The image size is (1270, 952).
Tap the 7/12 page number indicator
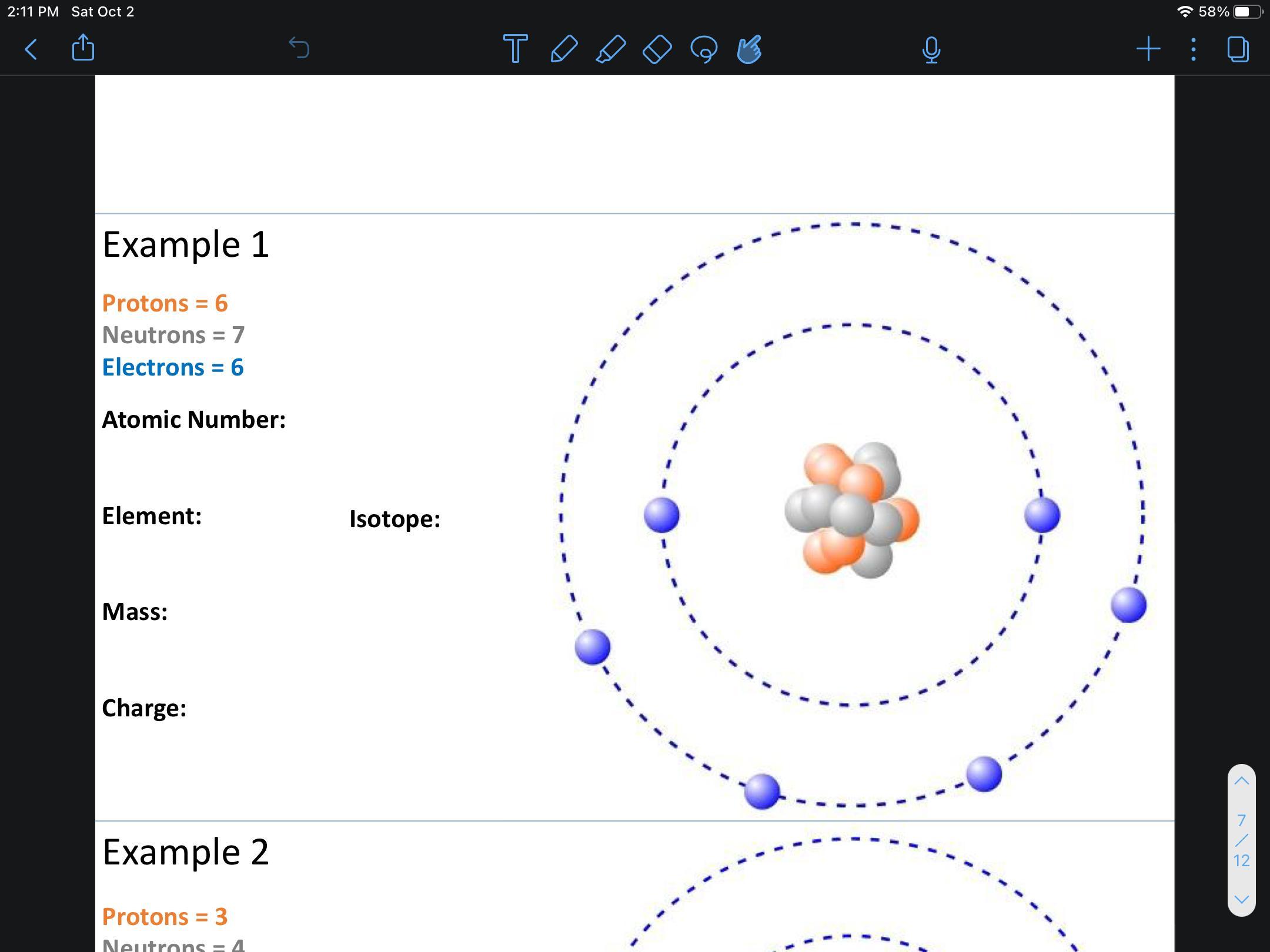click(x=1241, y=840)
